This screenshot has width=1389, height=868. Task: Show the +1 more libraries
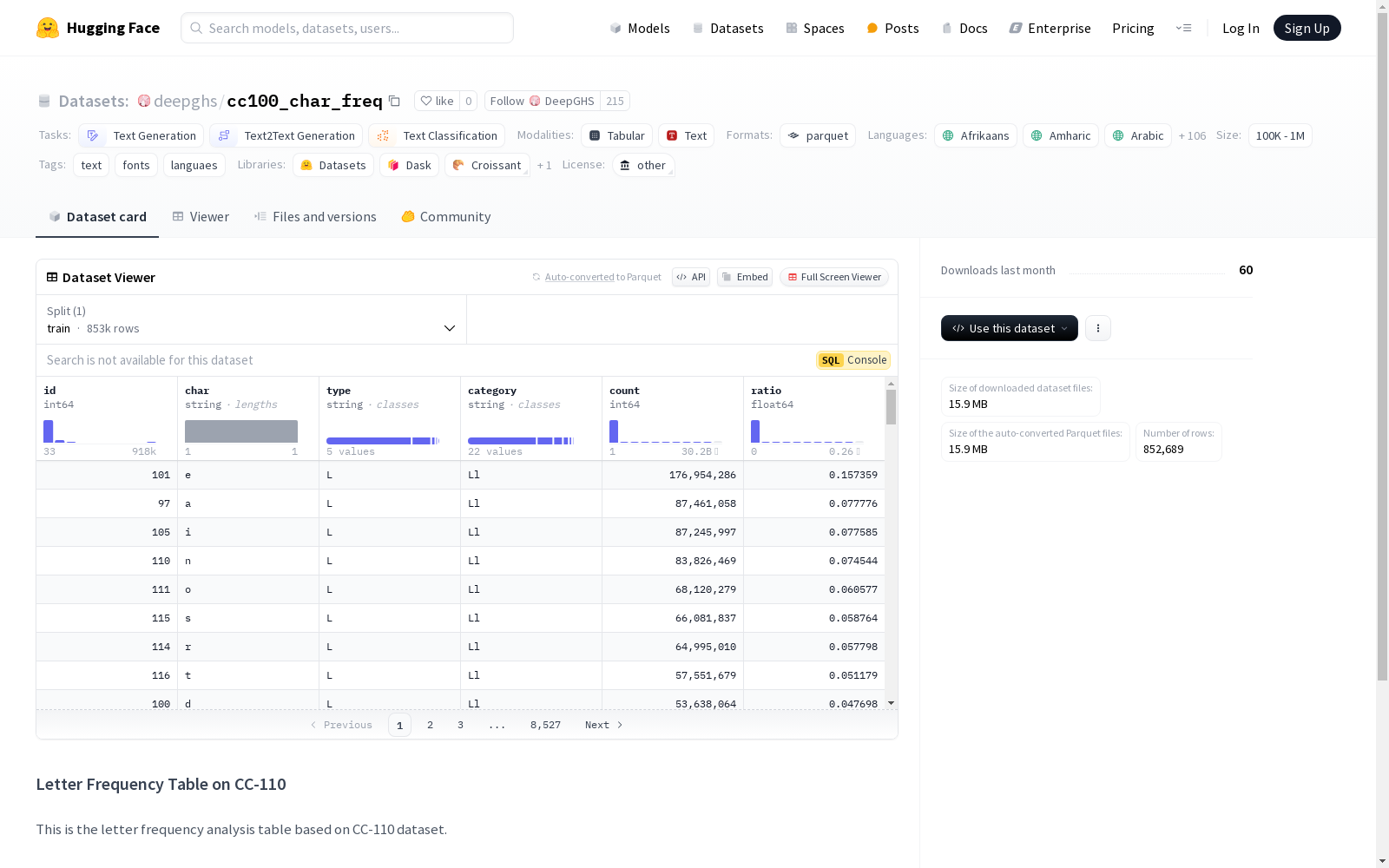point(544,165)
